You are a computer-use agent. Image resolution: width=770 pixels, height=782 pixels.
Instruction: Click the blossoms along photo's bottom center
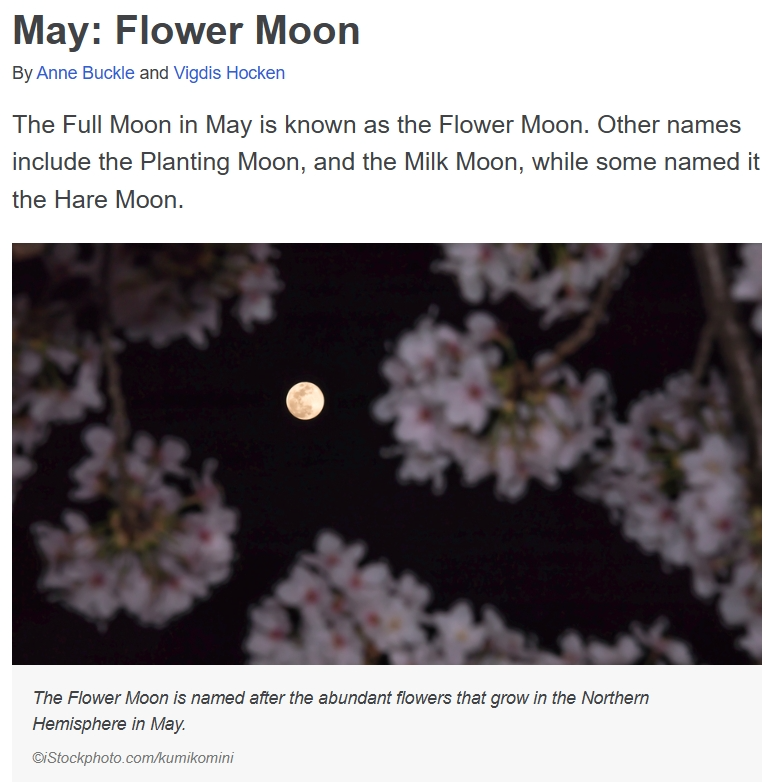click(x=379, y=608)
